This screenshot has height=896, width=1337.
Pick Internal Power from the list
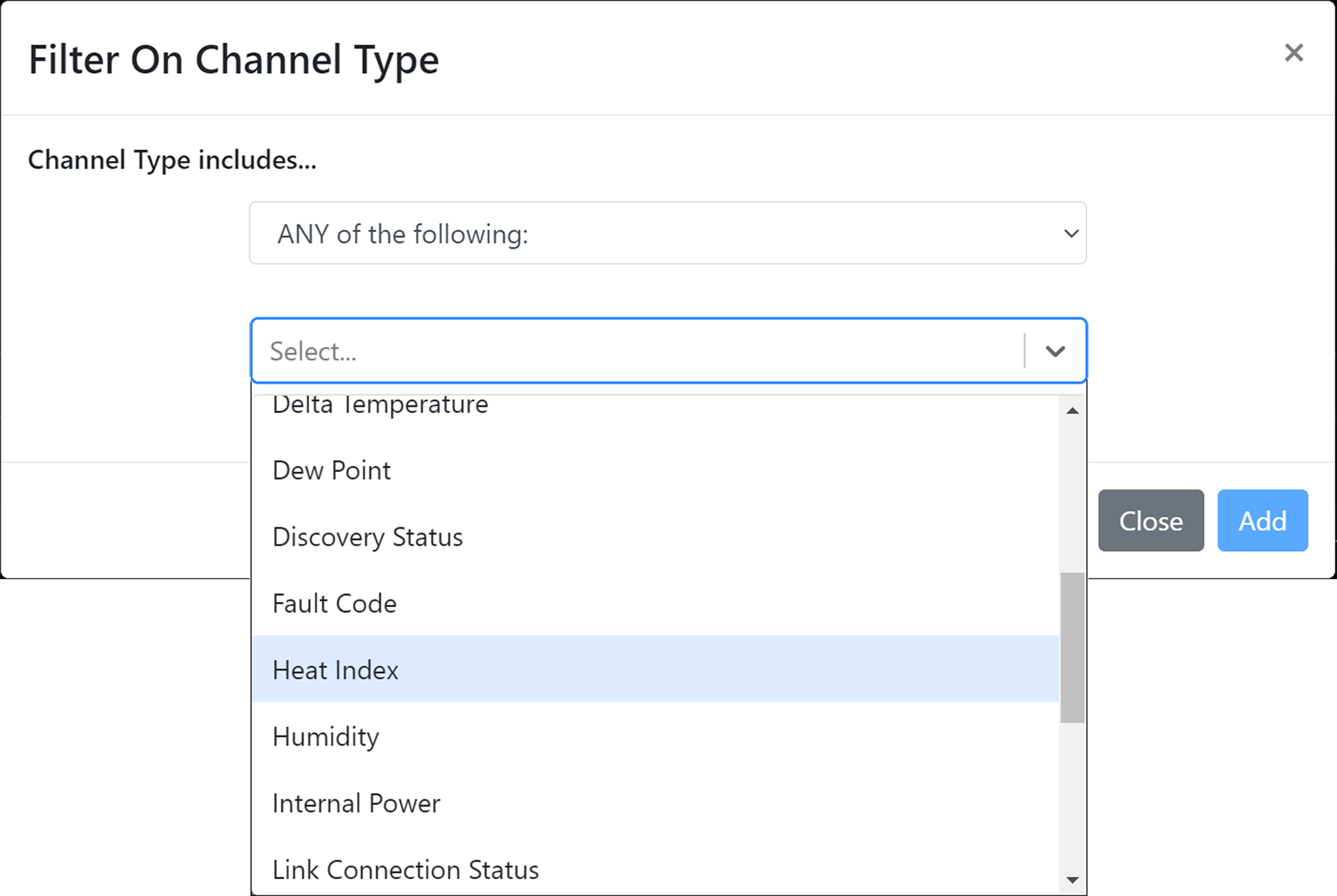click(x=356, y=803)
